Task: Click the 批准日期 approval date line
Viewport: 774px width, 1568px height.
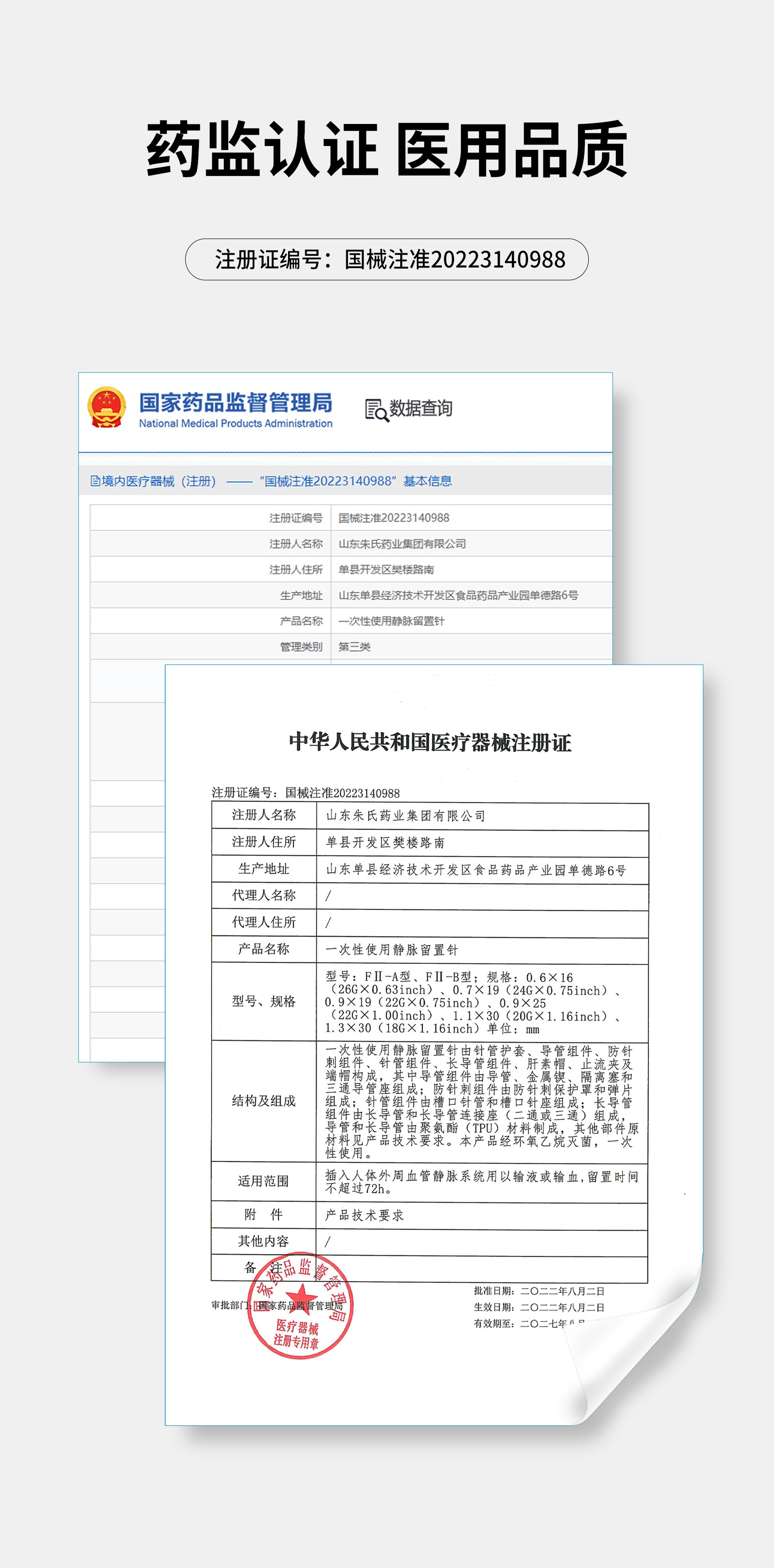Action: (x=538, y=1291)
